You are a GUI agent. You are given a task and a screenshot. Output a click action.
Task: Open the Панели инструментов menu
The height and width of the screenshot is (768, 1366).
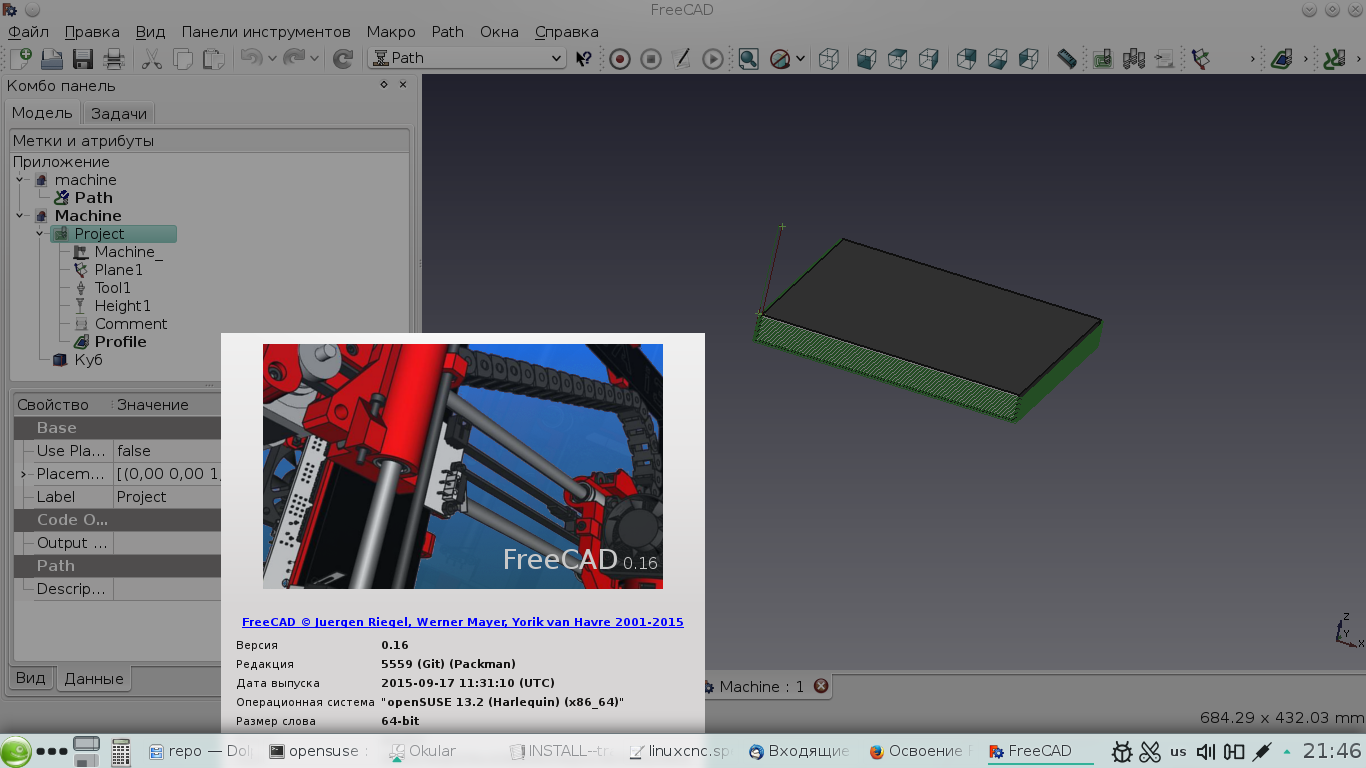pos(266,31)
